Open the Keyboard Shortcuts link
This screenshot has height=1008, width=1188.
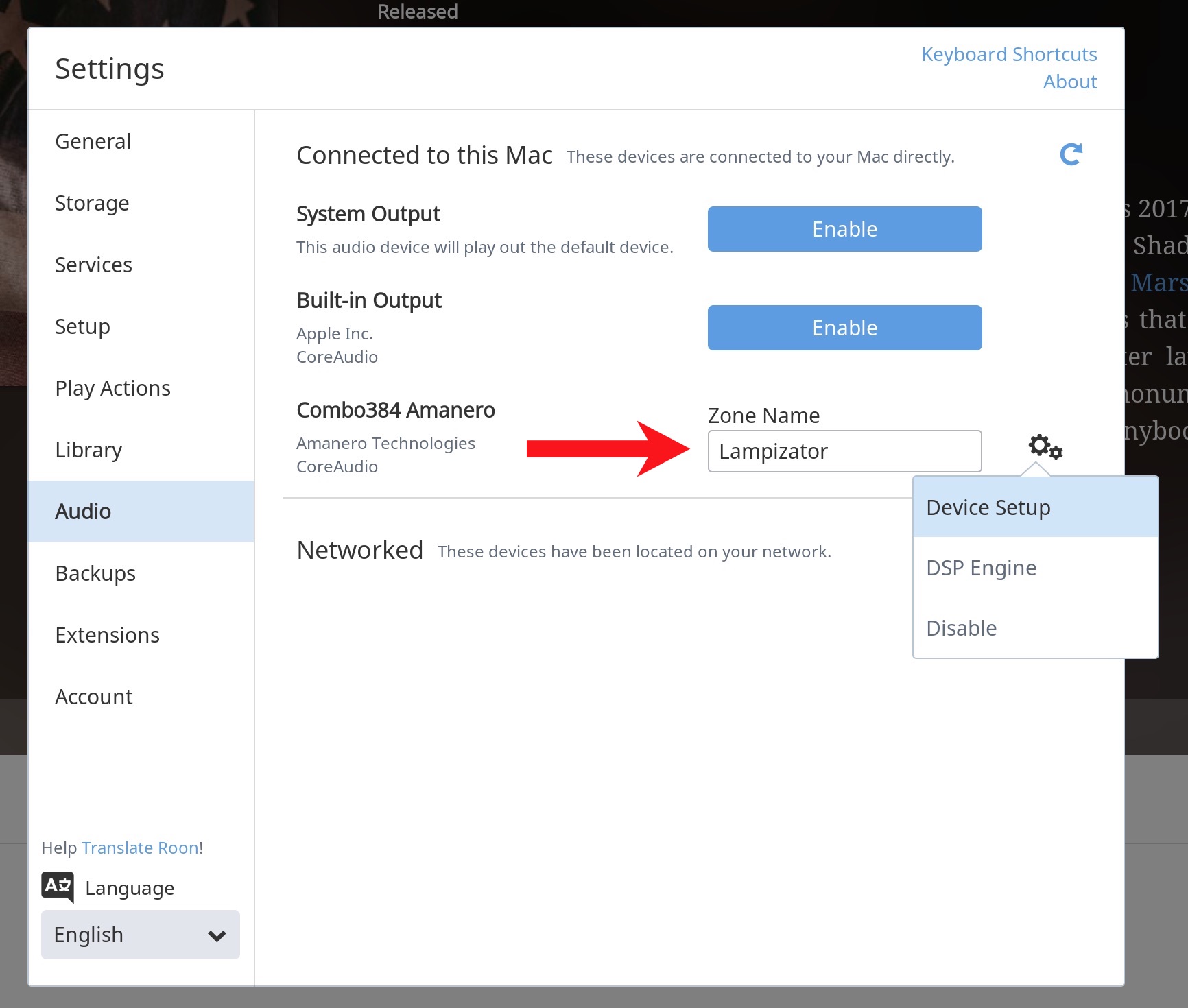click(1008, 54)
